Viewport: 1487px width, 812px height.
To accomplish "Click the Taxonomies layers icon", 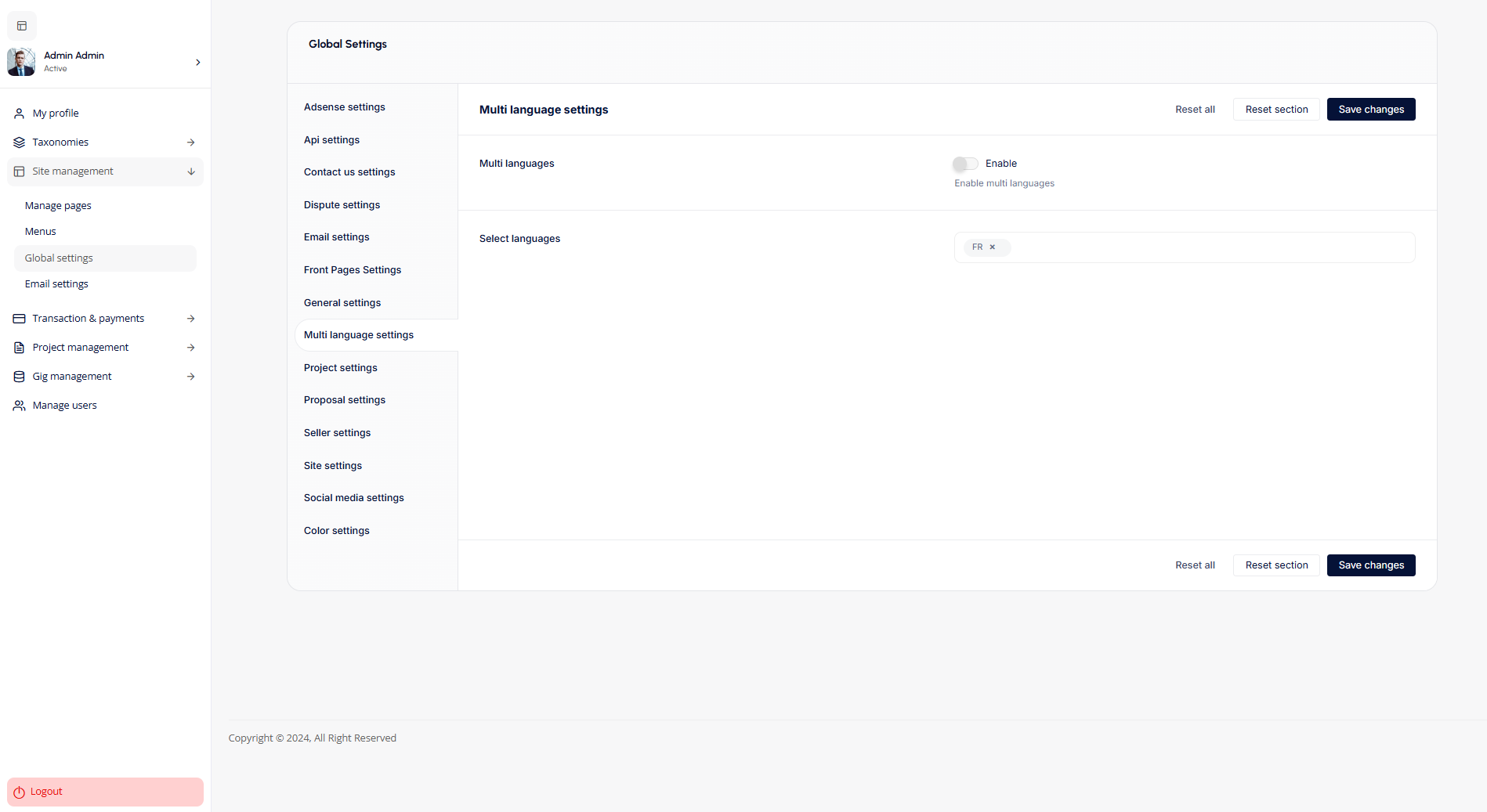I will pos(20,143).
